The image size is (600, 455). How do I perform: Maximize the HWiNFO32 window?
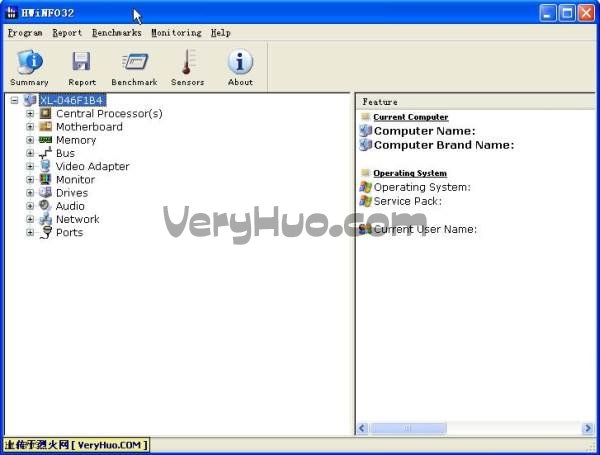[x=567, y=13]
